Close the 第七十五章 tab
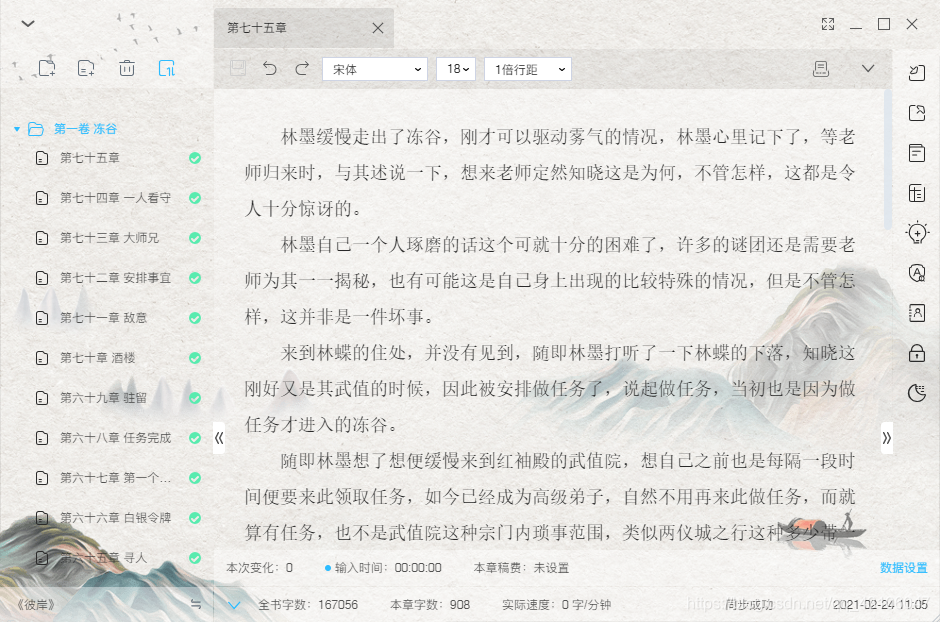940x622 pixels. pos(378,28)
